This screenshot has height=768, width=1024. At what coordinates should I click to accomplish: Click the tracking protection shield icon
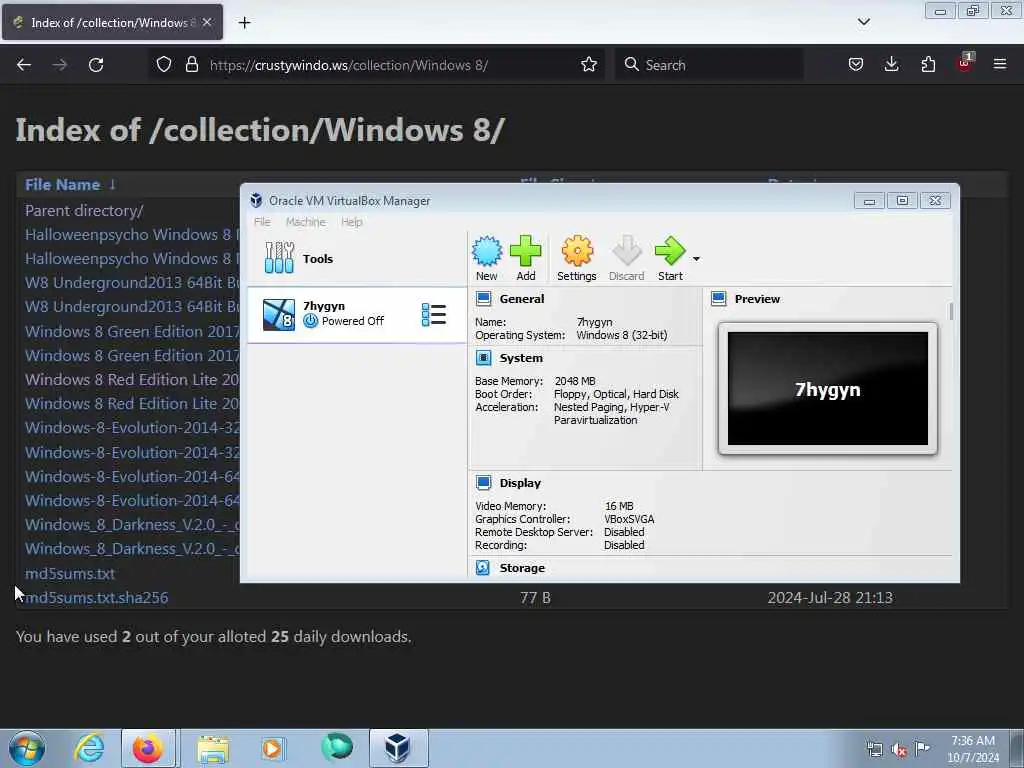point(164,65)
